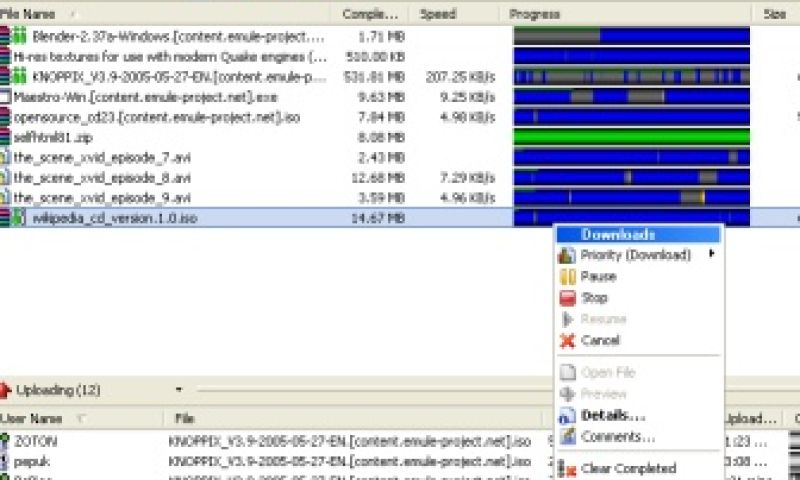Click the green selfhtml81.zip progress bar
Screen dimensions: 800x480
tap(632, 137)
